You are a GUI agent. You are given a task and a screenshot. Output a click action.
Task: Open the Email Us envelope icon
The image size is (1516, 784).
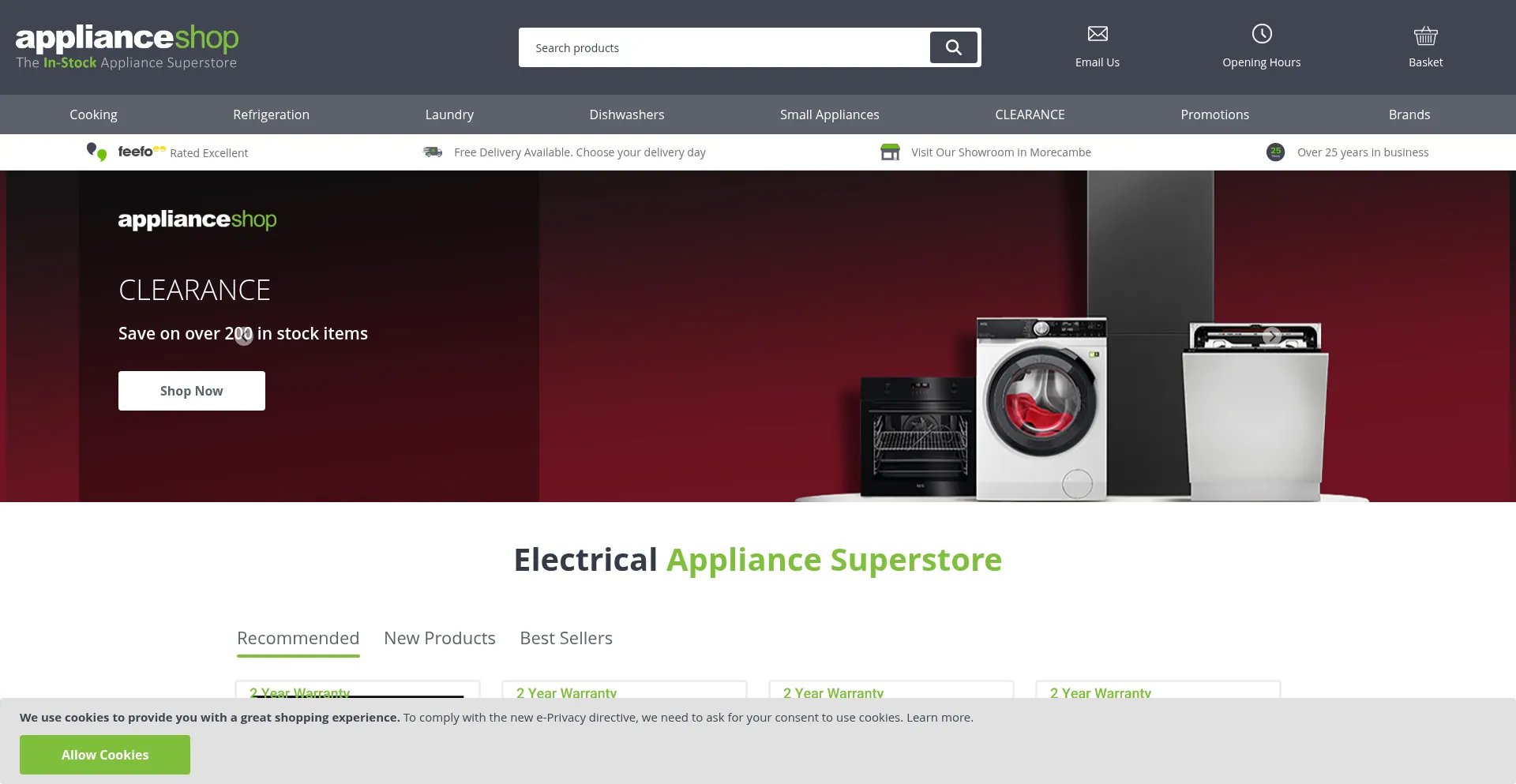(x=1098, y=33)
